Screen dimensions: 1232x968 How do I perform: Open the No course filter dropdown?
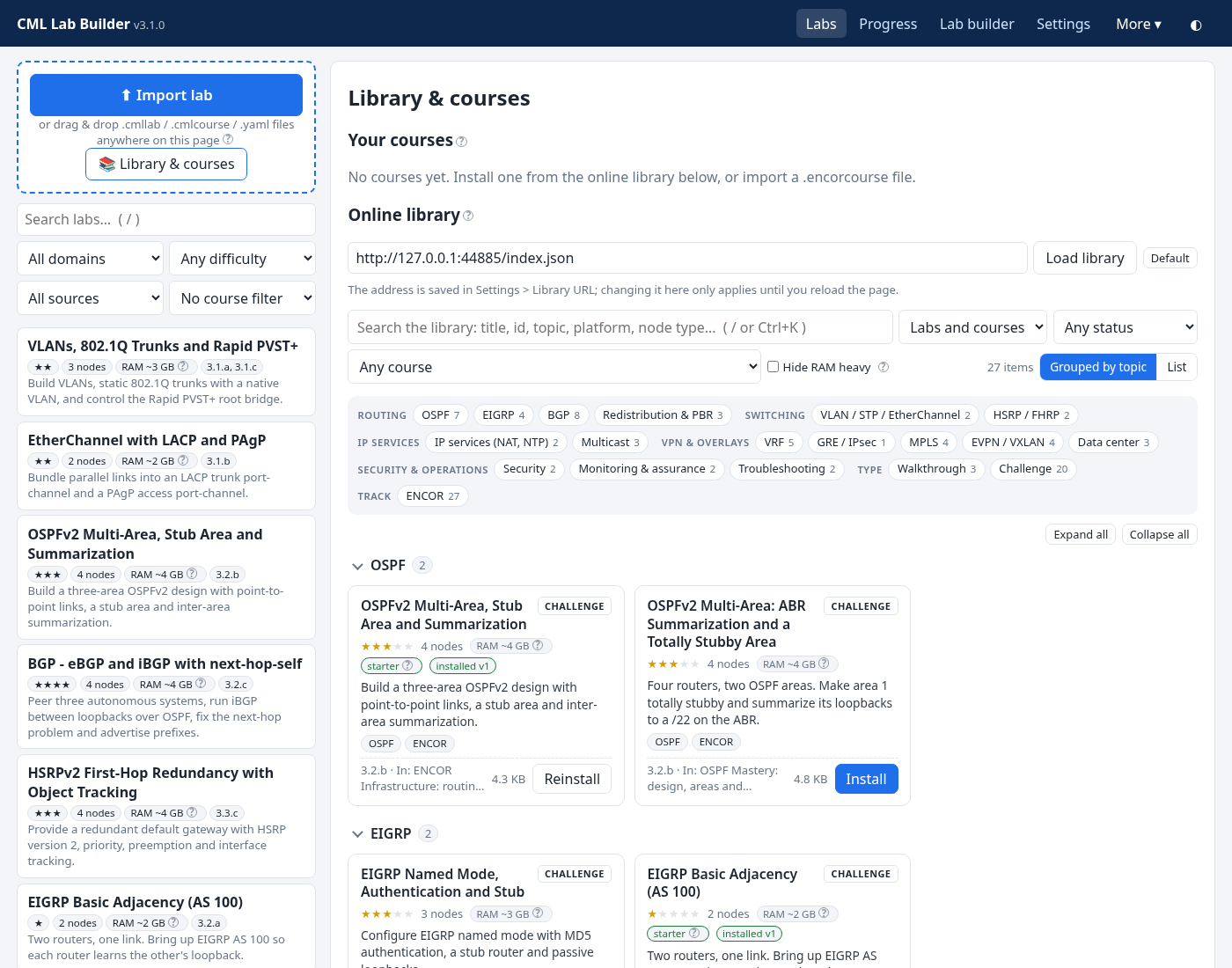click(x=243, y=298)
